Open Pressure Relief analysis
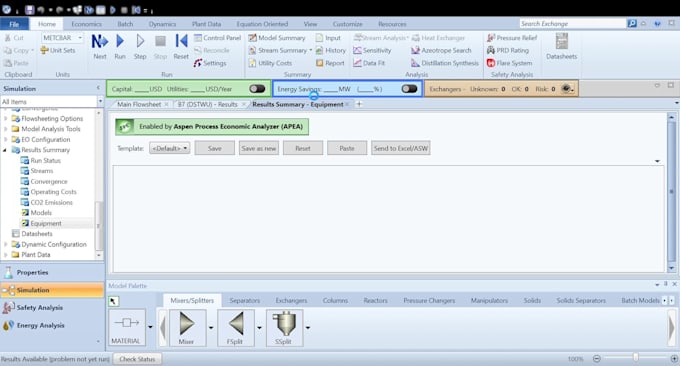This screenshot has width=680, height=366. point(512,38)
